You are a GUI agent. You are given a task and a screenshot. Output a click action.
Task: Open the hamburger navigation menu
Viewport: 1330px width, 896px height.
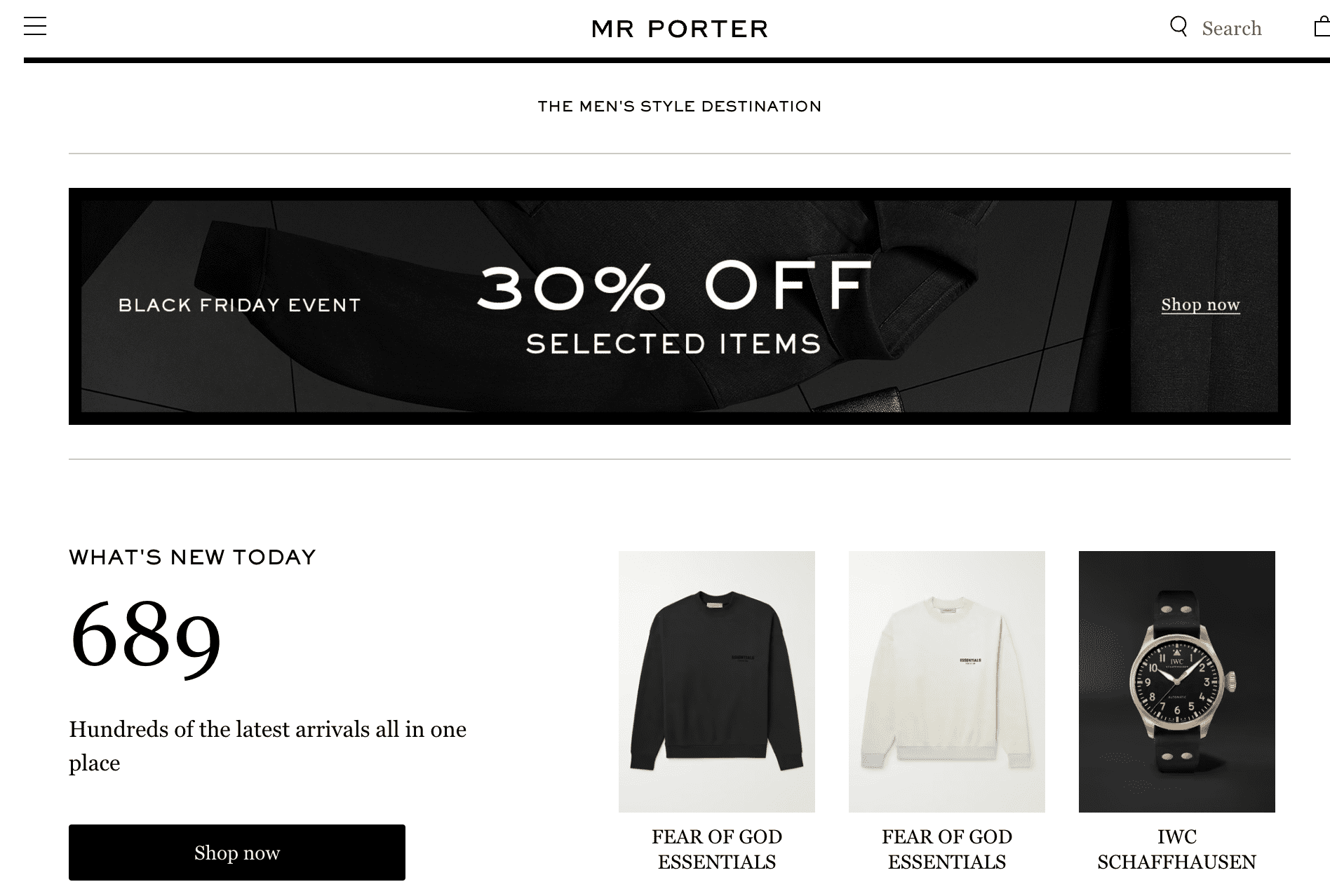[35, 27]
